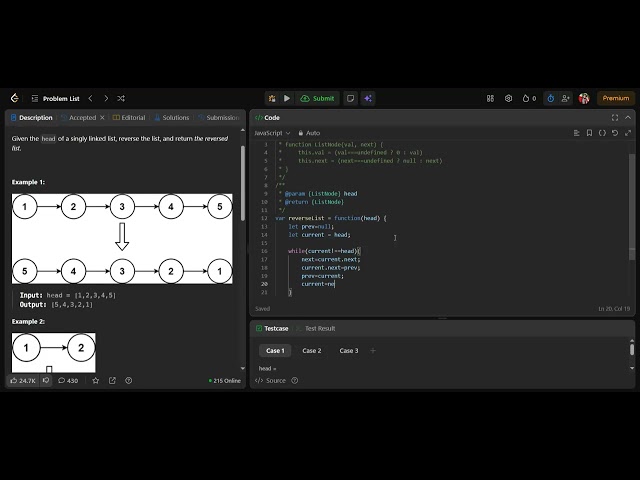The image size is (640, 480).
Task: Toggle the Auto lock setting
Action: 309,133
